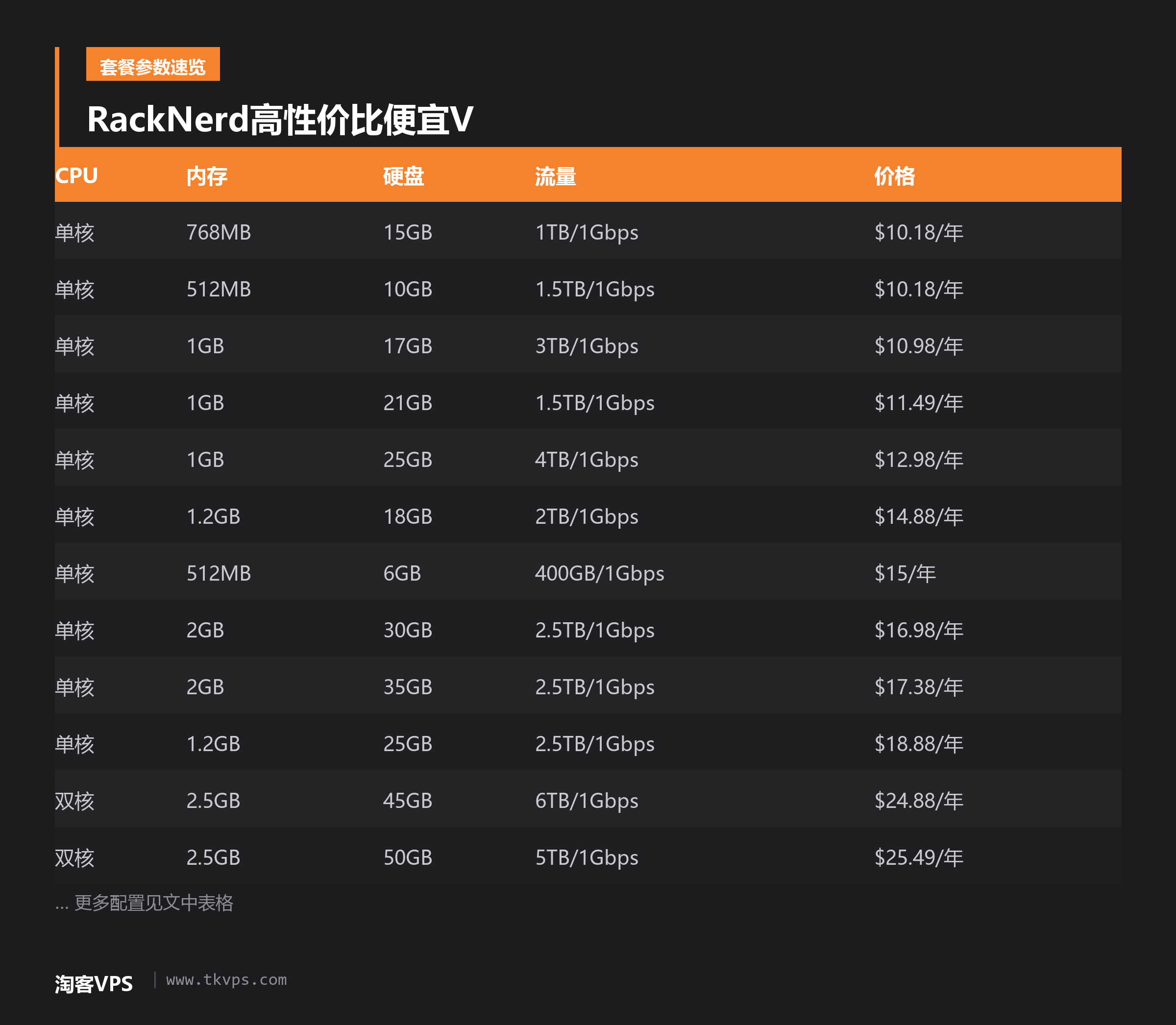Select the $11.49/年 price cell
1176x1025 pixels.
click(919, 403)
